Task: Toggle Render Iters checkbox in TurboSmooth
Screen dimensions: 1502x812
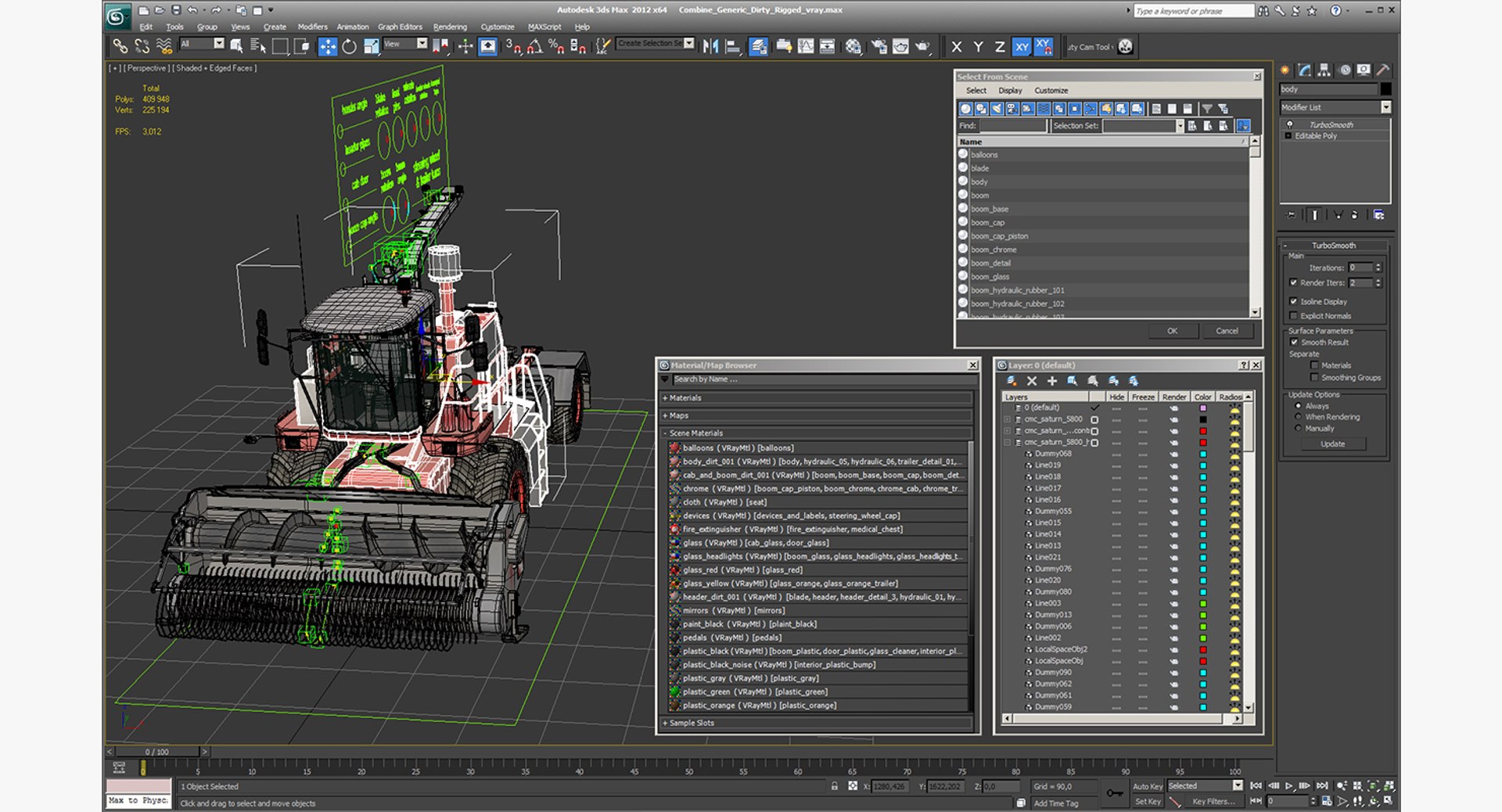Action: [x=1293, y=282]
